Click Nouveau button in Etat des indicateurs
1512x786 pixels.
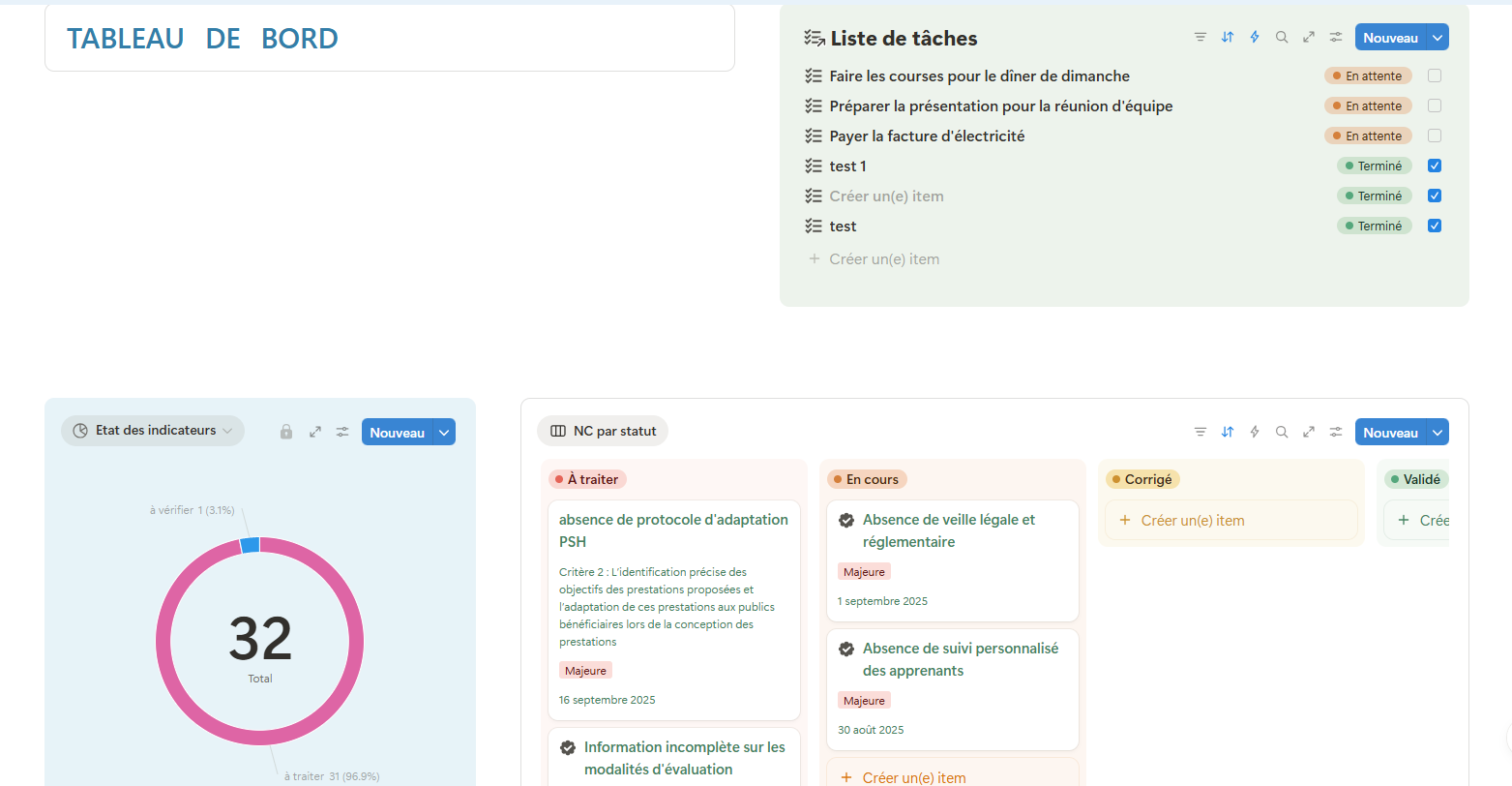point(397,433)
